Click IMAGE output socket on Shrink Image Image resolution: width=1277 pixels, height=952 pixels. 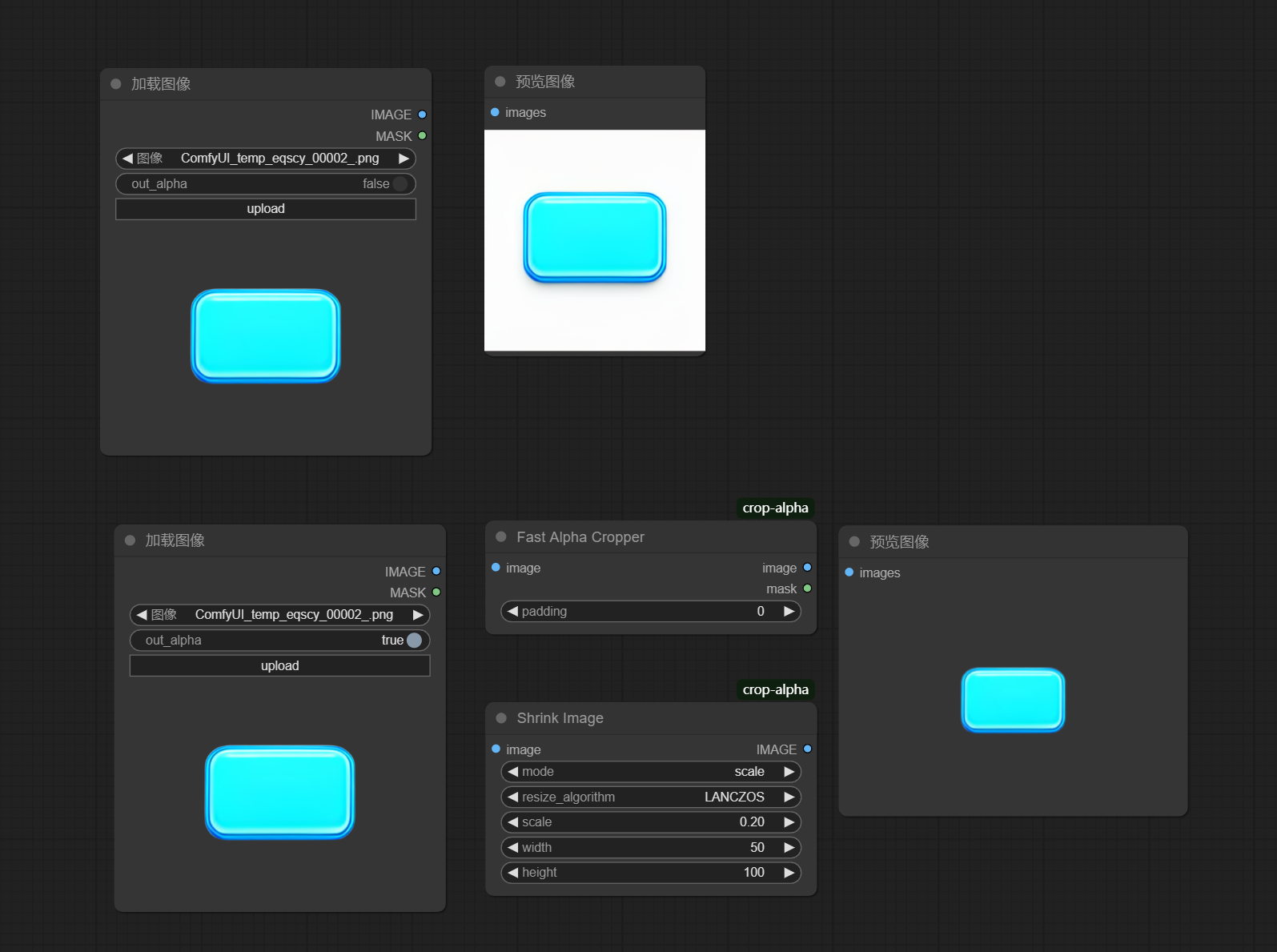tap(807, 749)
